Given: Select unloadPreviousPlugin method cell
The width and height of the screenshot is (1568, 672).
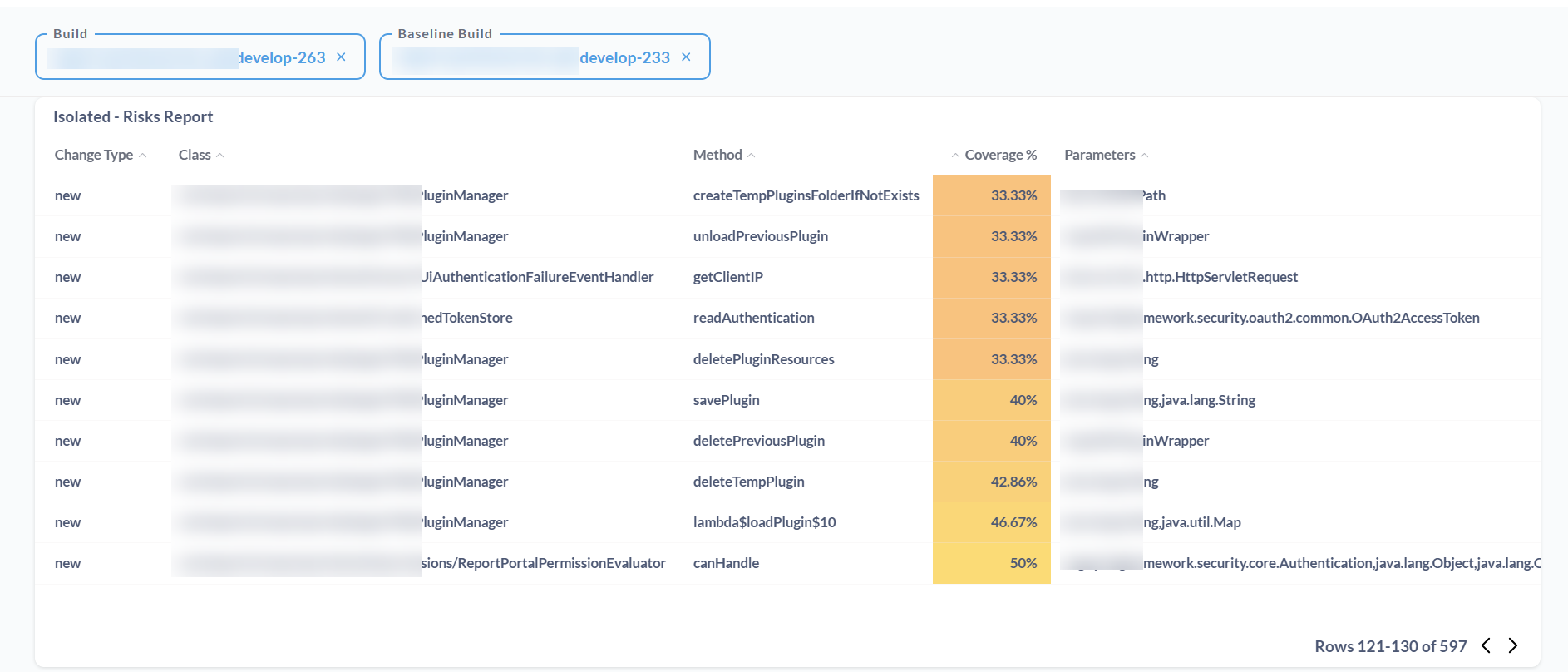Looking at the screenshot, I should pos(761,236).
